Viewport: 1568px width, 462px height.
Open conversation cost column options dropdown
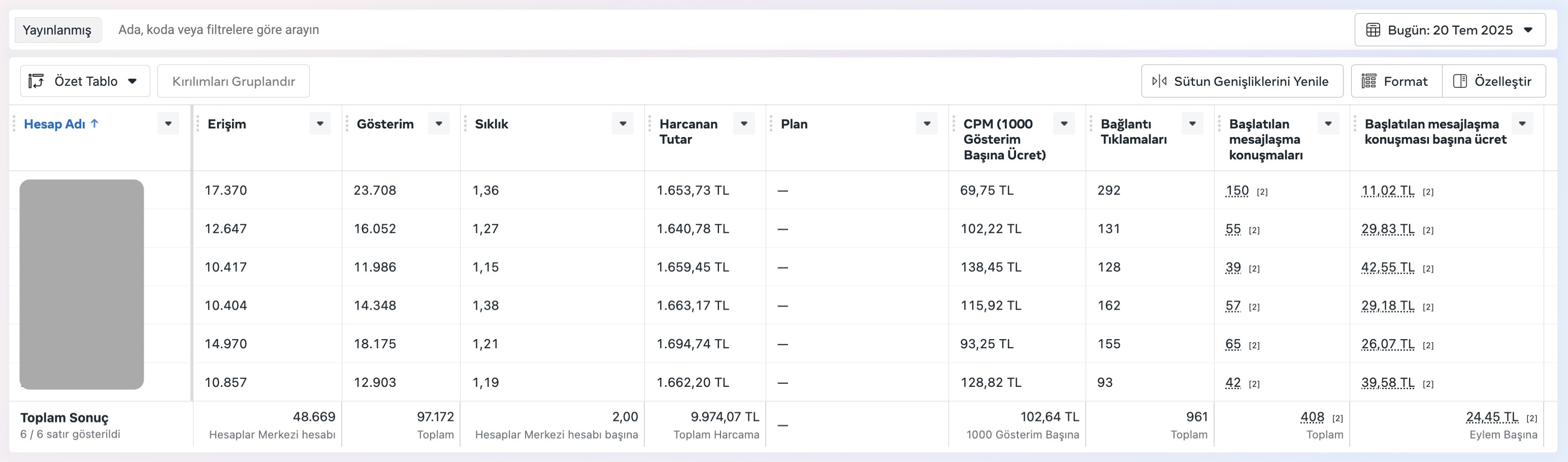[1522, 123]
